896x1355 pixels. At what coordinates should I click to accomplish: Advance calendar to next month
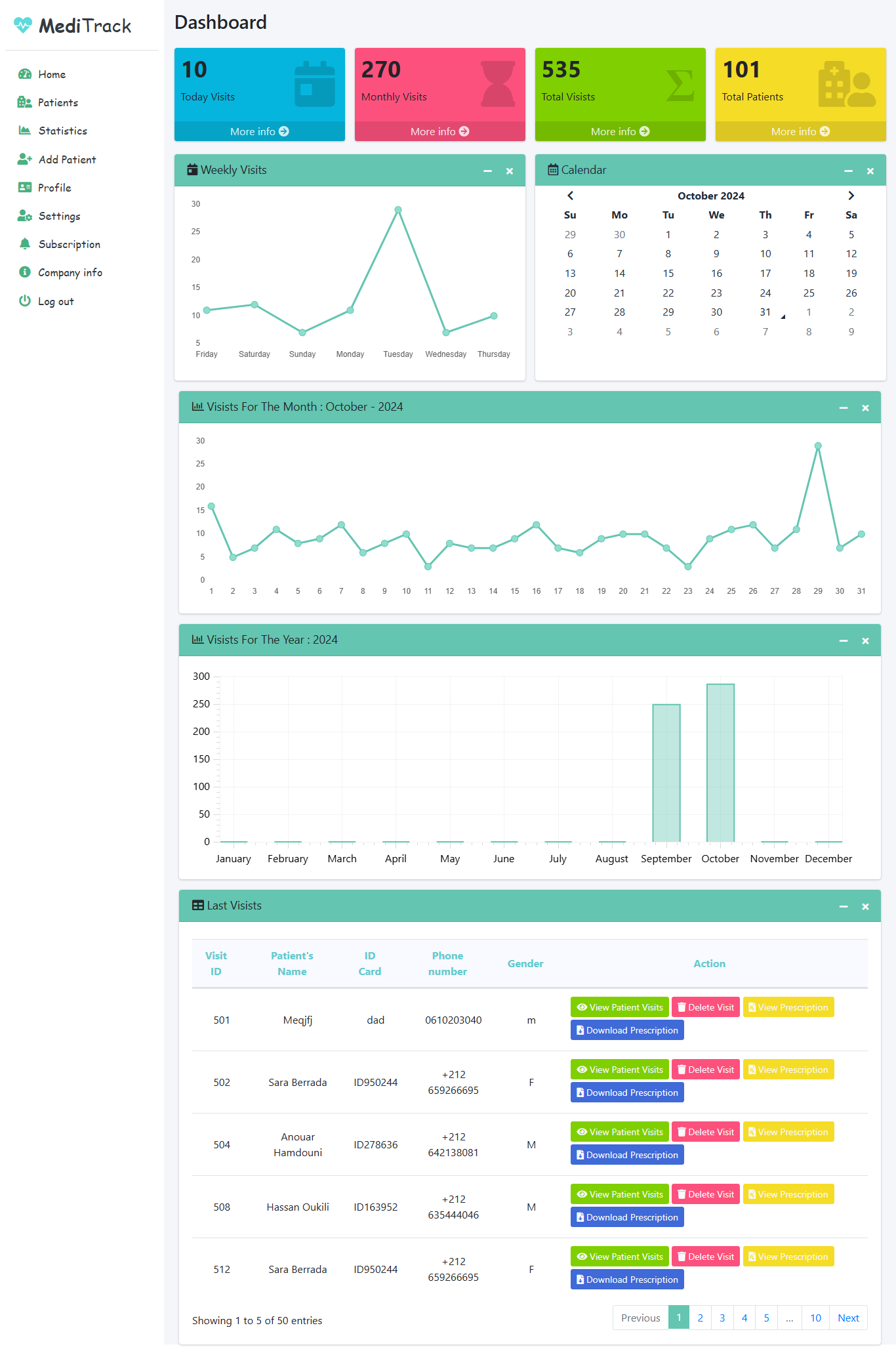(x=851, y=196)
